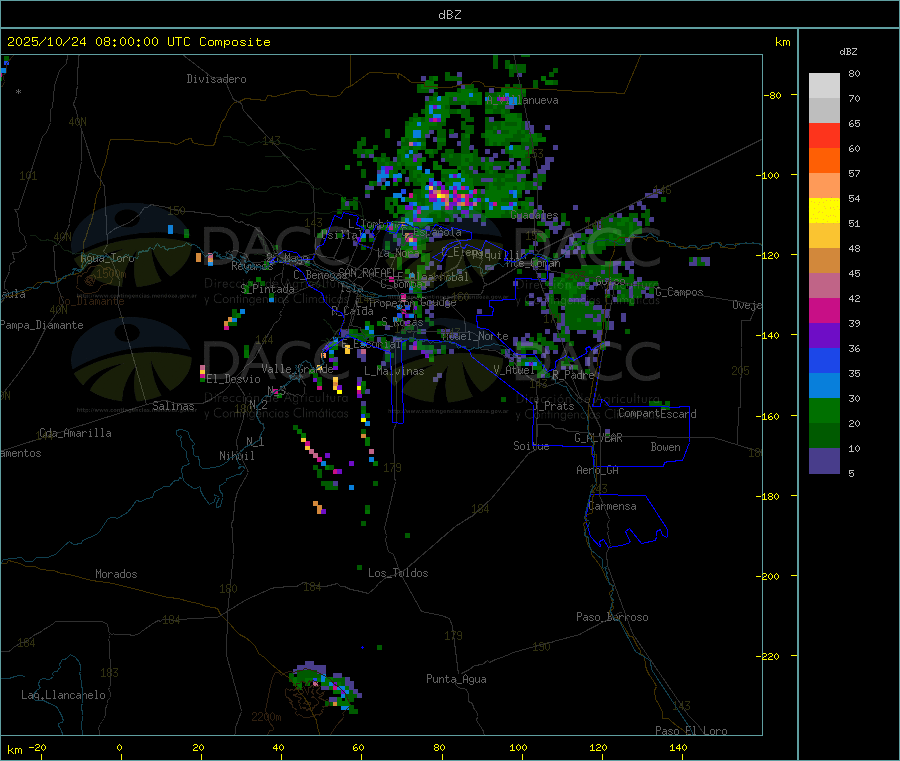The image size is (900, 761).
Task: Click the '-180' km tick on right axis
Action: (x=767, y=496)
